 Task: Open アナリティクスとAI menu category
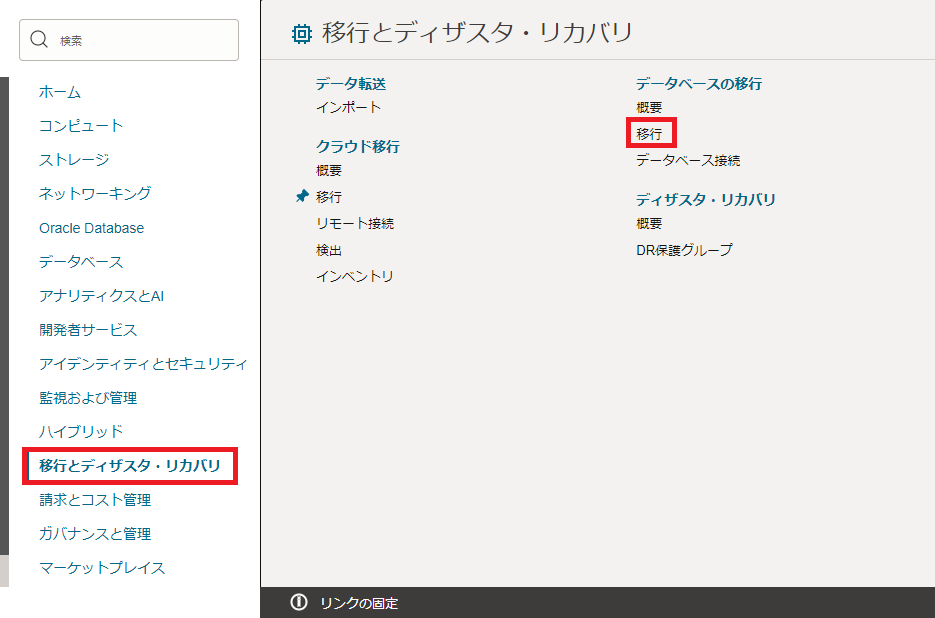pyautogui.click(x=101, y=296)
